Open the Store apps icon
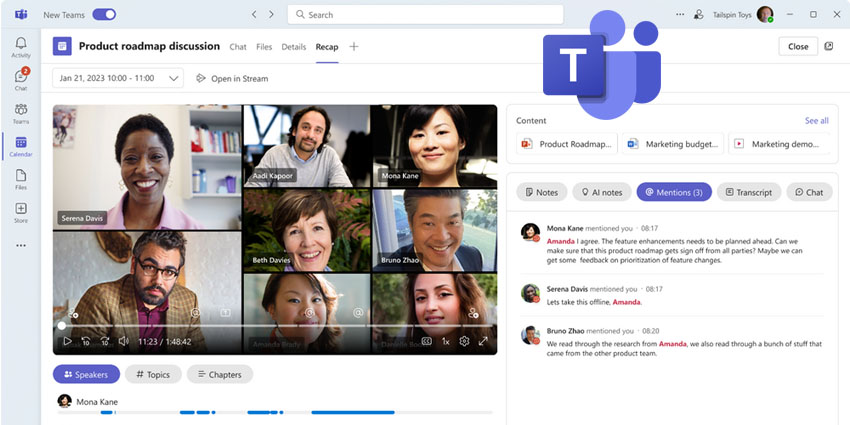 [x=20, y=212]
